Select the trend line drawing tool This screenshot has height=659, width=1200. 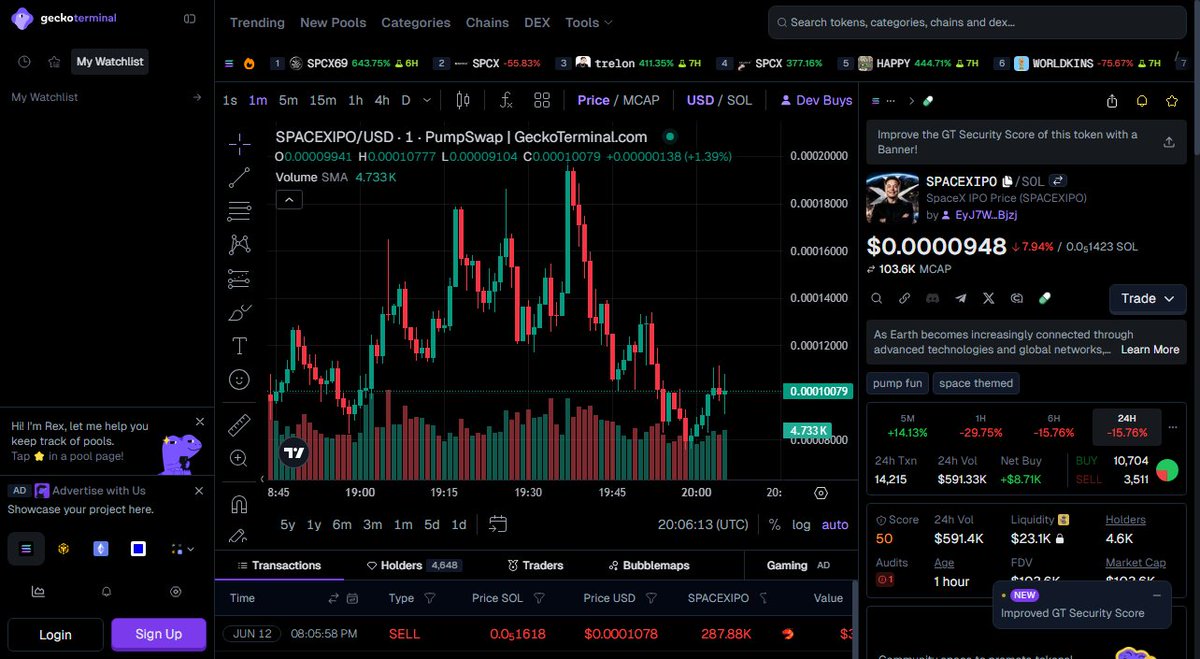click(239, 178)
